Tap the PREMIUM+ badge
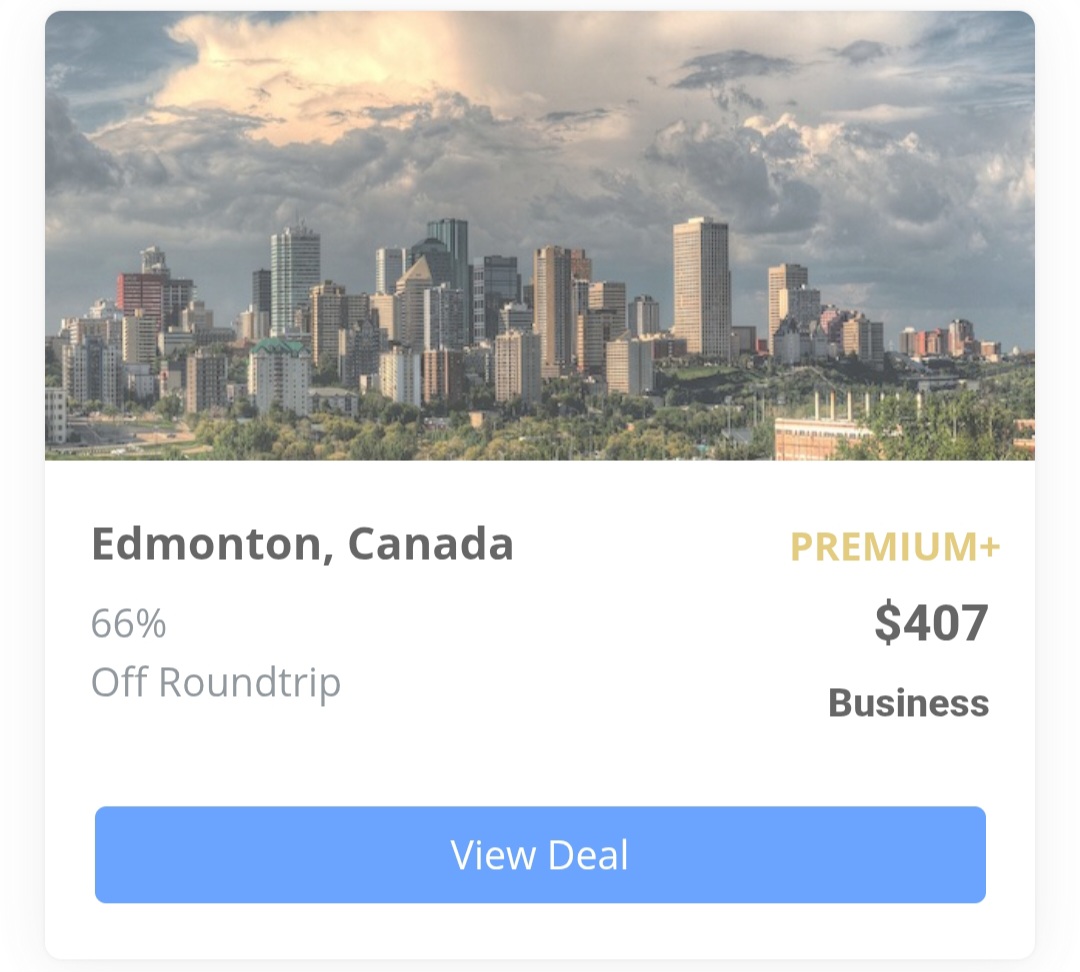 click(x=895, y=547)
